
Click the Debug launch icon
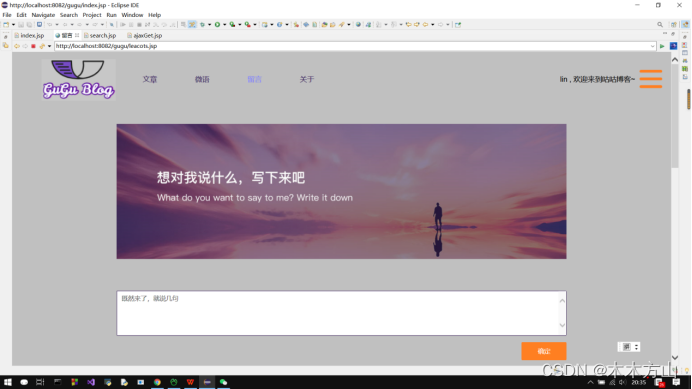(x=202, y=25)
